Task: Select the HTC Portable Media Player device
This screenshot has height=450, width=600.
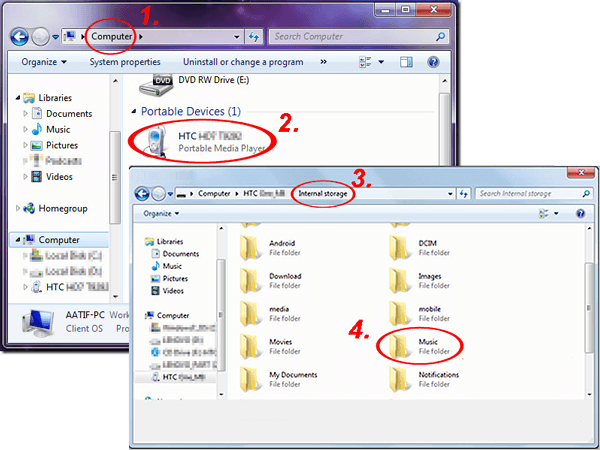Action: click(204, 142)
